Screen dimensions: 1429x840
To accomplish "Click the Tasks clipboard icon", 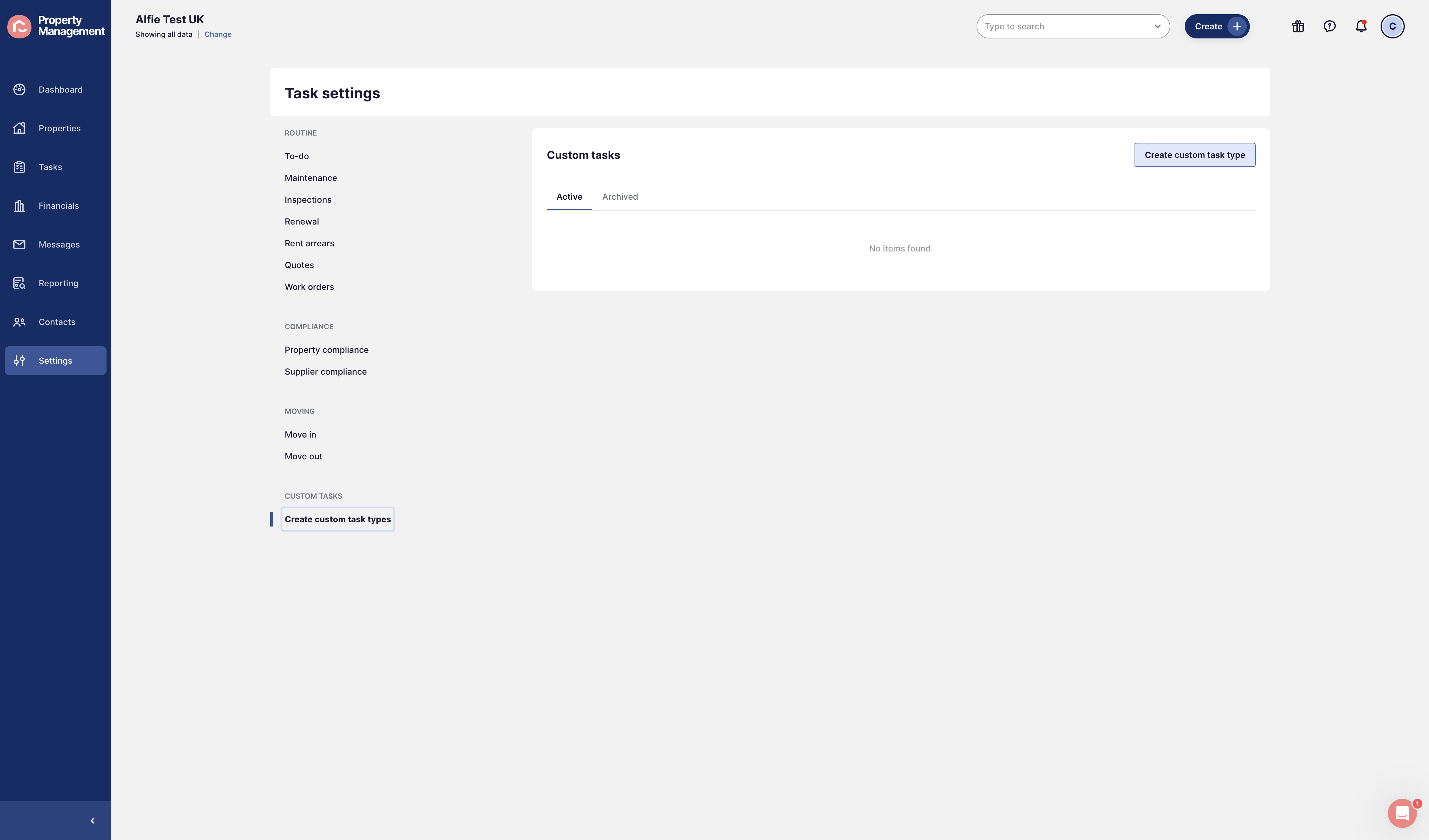I will click(x=19, y=167).
